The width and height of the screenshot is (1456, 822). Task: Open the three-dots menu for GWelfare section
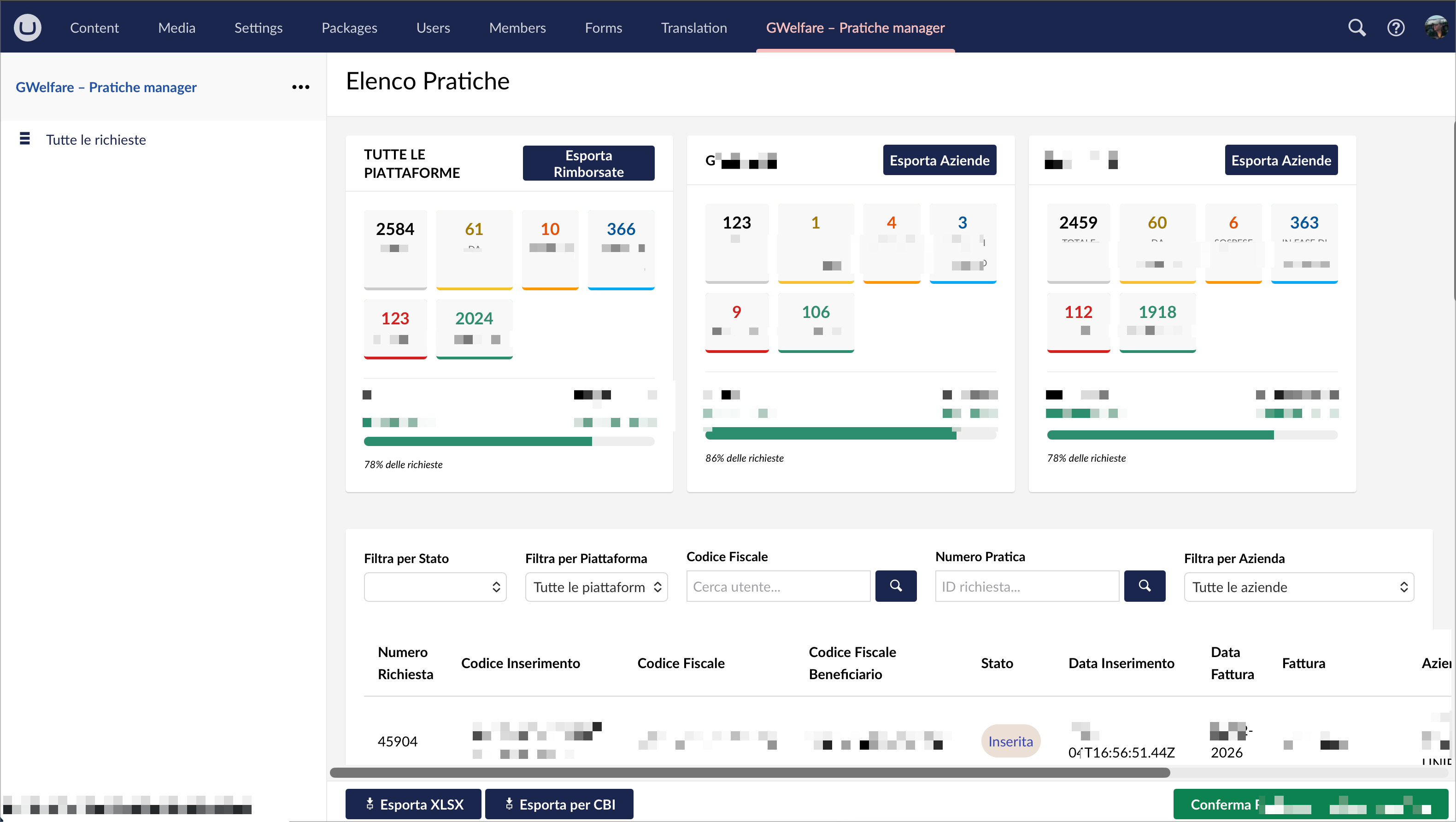click(x=300, y=87)
